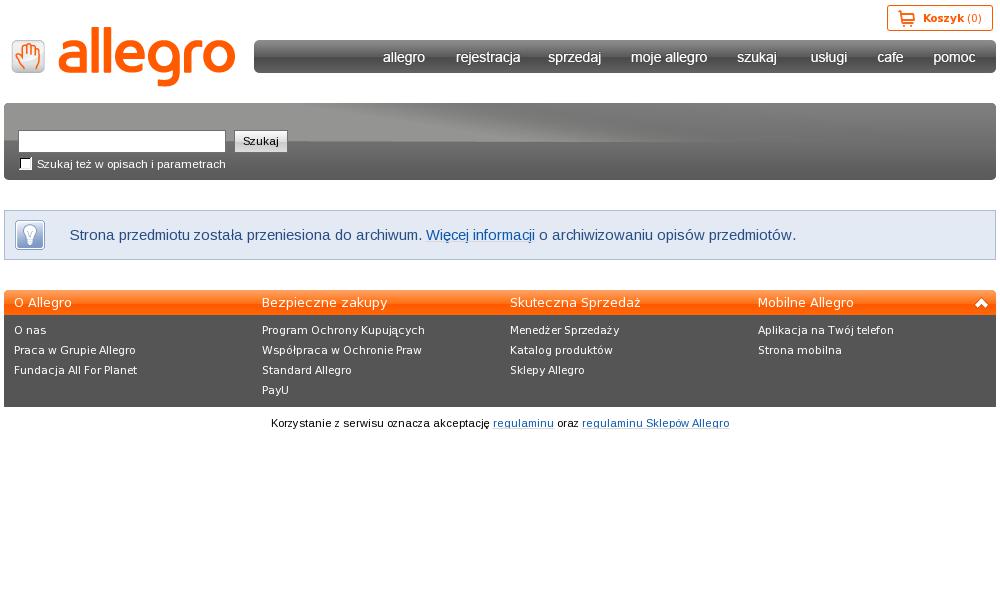Click 'Praca w Grupie Allegro' link
This screenshot has width=1000, height=600.
tap(75, 350)
